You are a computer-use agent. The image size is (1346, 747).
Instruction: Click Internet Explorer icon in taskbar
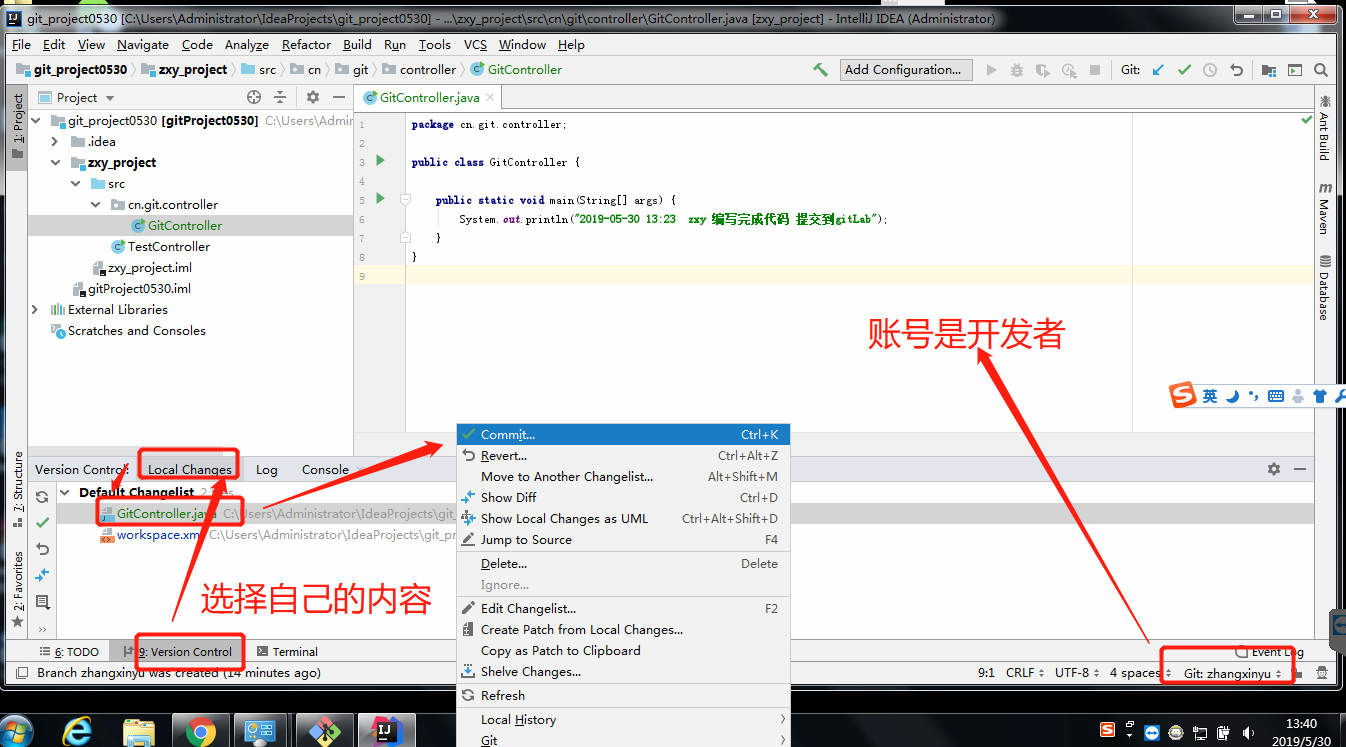[78, 732]
